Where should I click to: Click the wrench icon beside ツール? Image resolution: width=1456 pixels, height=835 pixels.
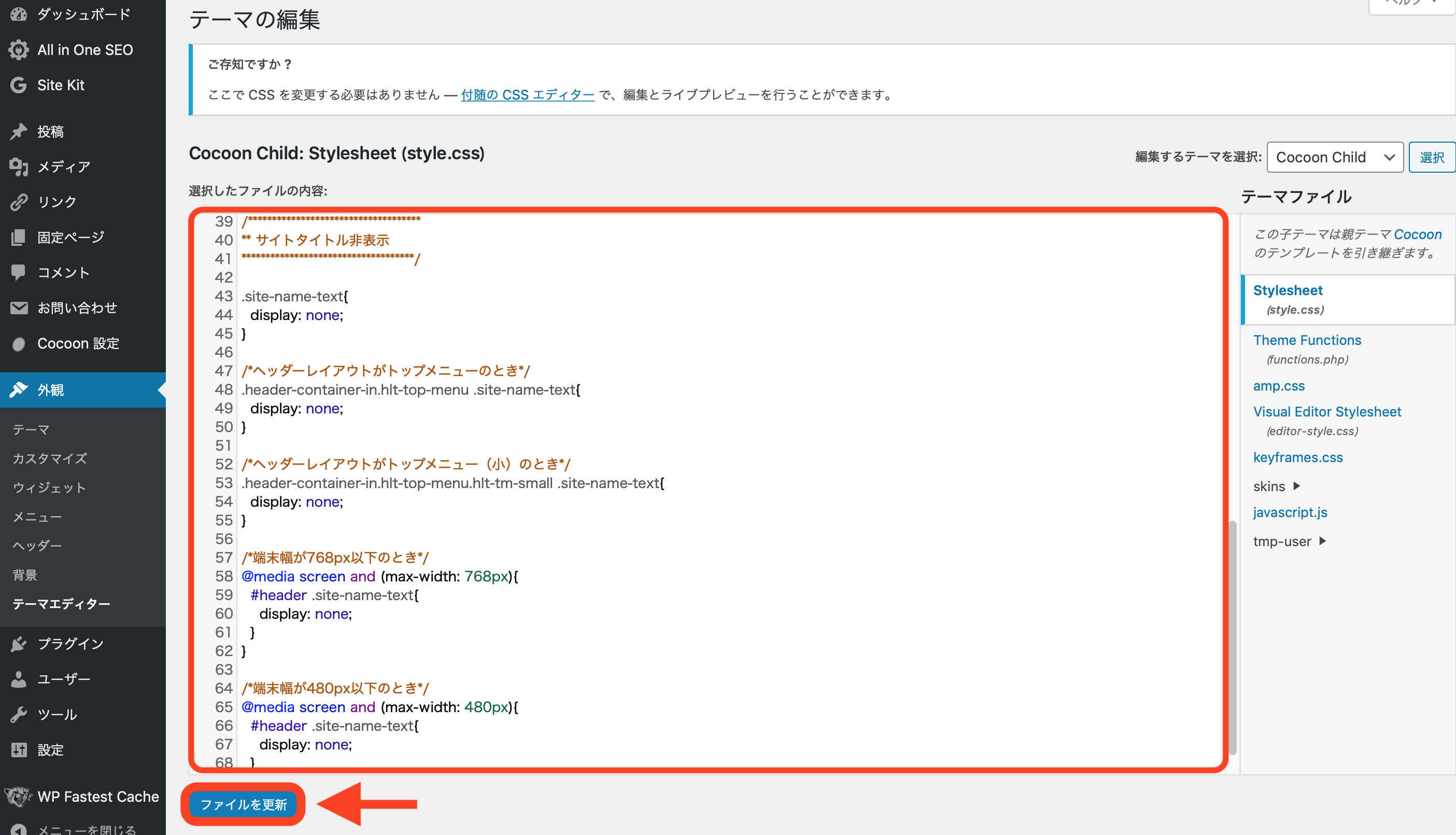pos(19,715)
